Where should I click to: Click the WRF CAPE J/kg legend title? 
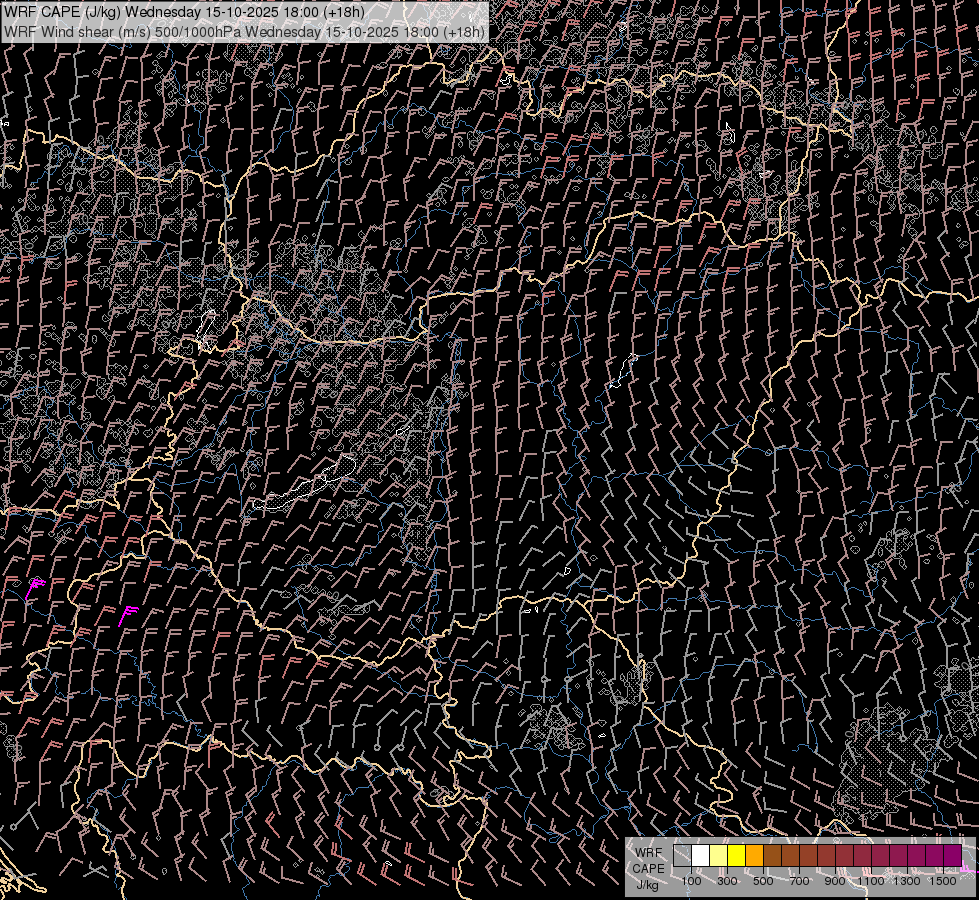(x=648, y=868)
